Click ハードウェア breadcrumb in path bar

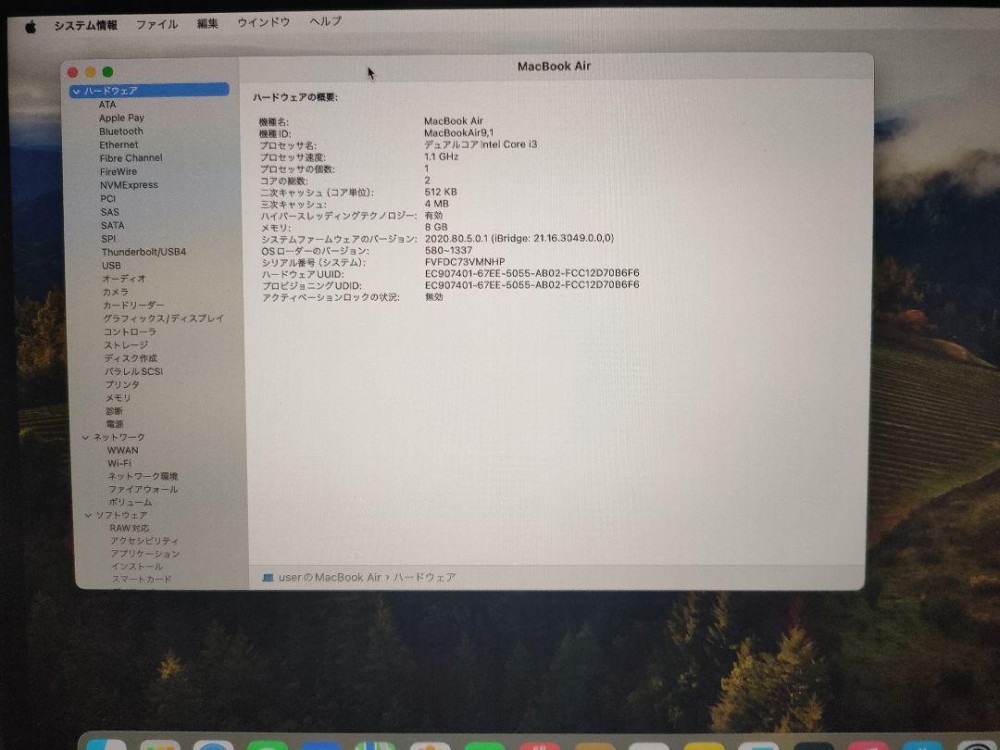424,577
